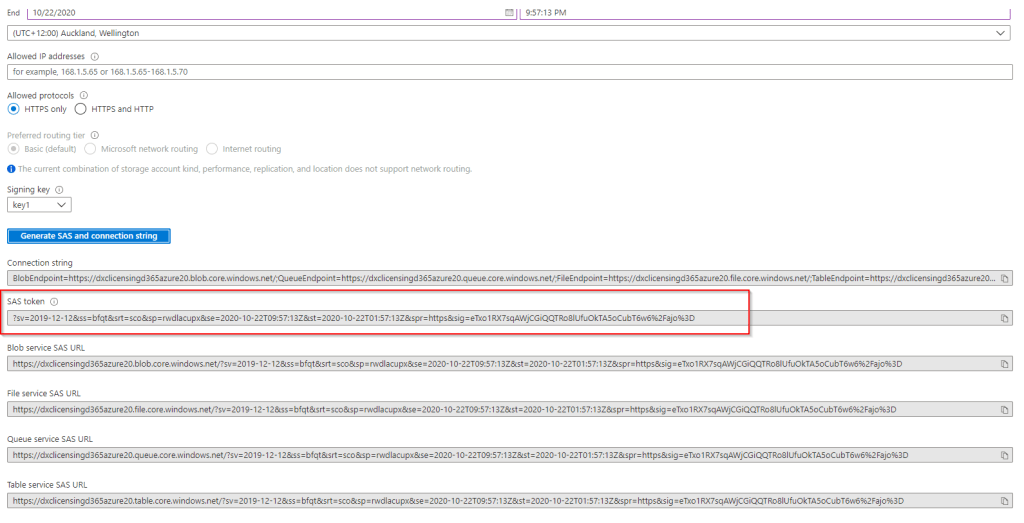Copy the SAS token value
The width and height of the screenshot is (1024, 523).
[1005, 318]
